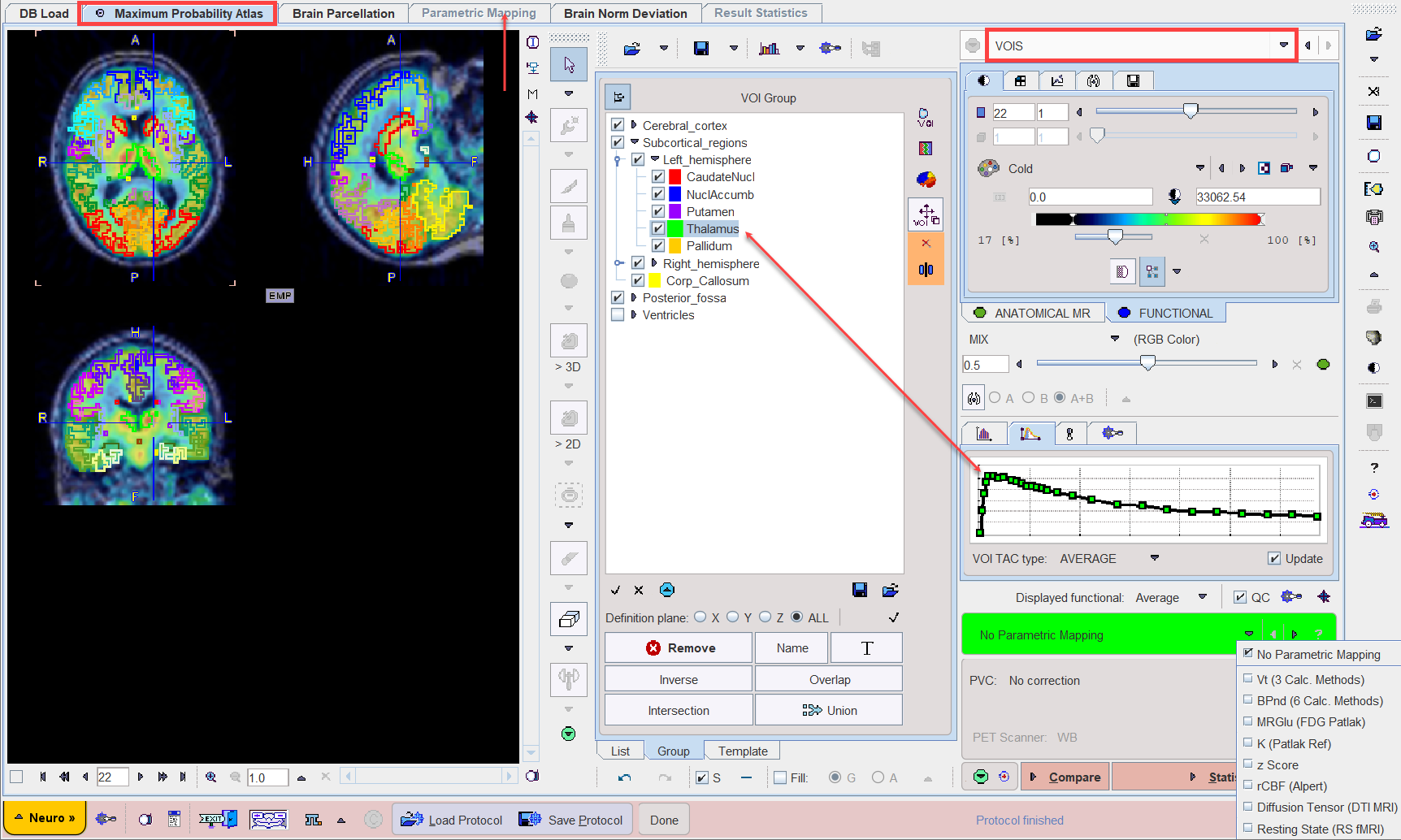This screenshot has height=840, width=1401.
Task: Undo the last VOI edit
Action: [x=624, y=777]
